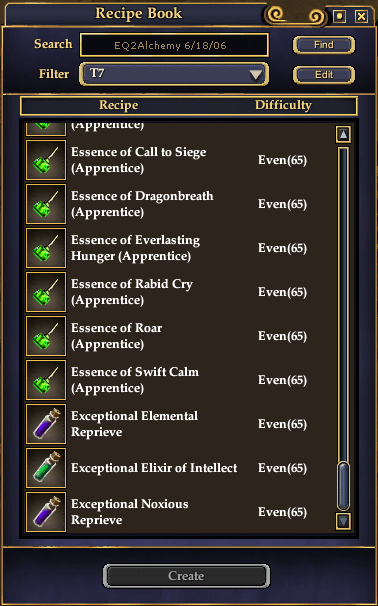The width and height of the screenshot is (378, 606).
Task: Click the filter dropdown arrow
Action: pos(255,74)
